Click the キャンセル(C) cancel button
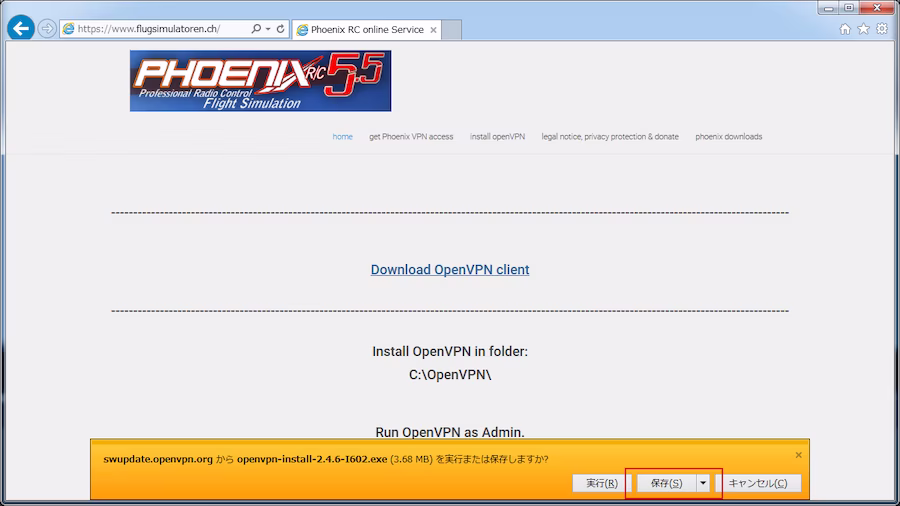This screenshot has height=506, width=900. pos(758,483)
